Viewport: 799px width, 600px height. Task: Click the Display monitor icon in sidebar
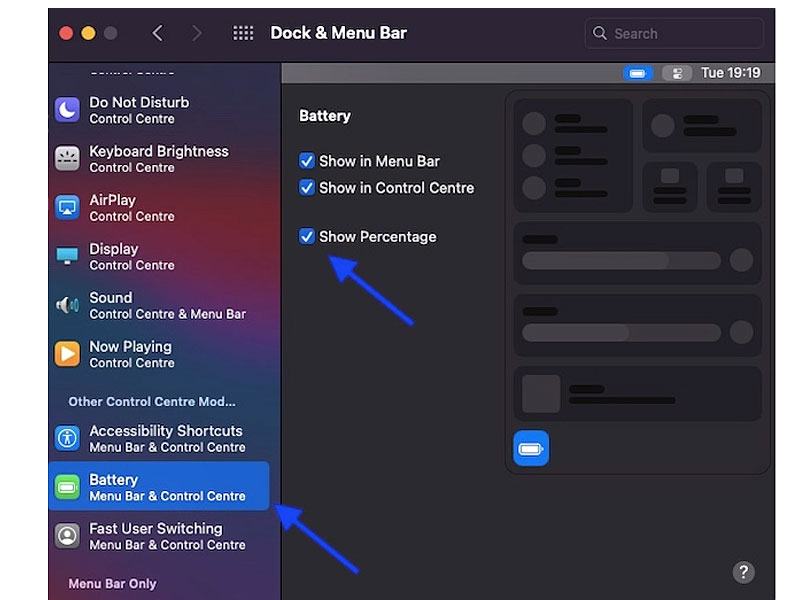click(67, 256)
